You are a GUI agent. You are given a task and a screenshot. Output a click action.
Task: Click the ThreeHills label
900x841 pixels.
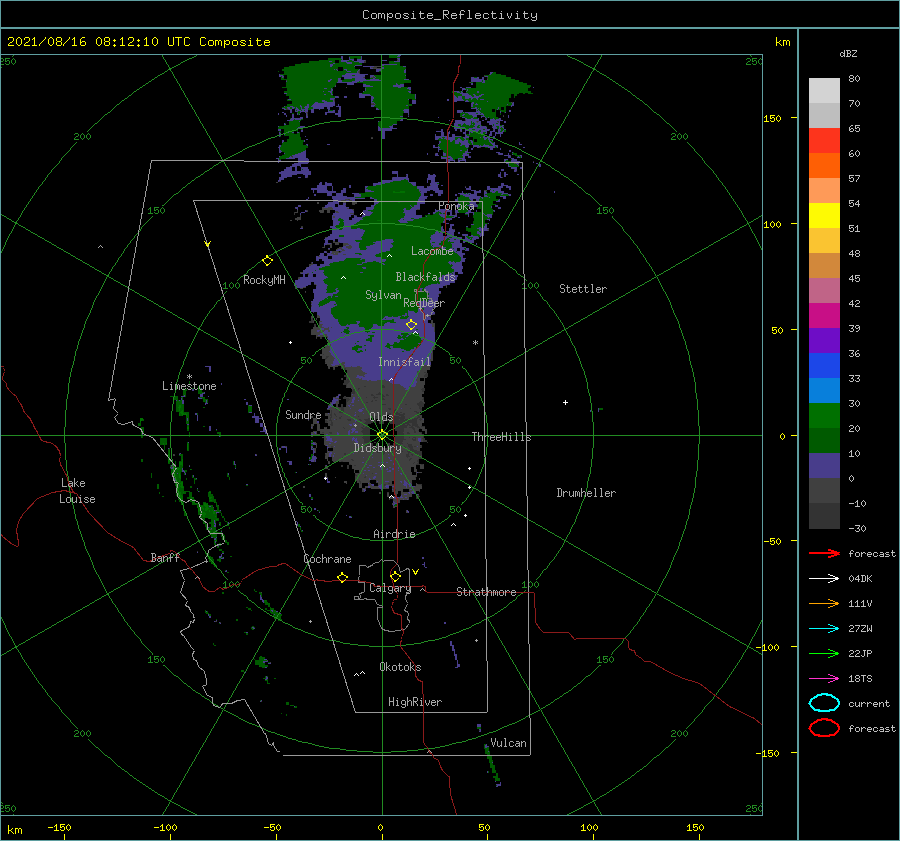click(502, 437)
